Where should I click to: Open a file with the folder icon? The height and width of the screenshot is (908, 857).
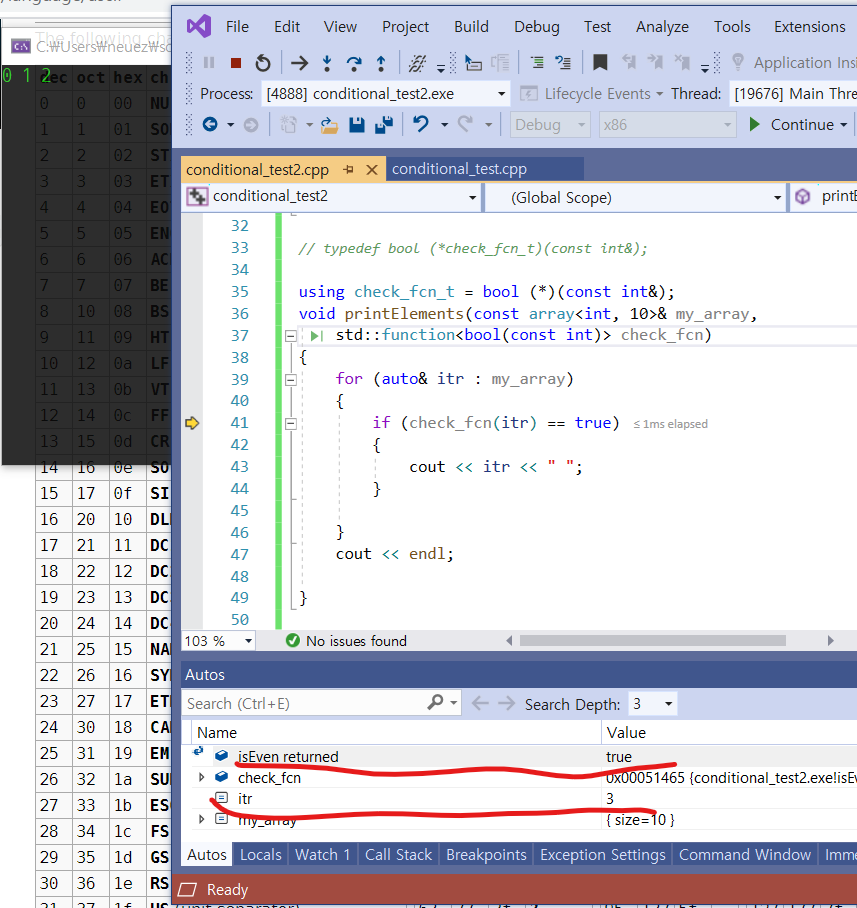point(329,125)
